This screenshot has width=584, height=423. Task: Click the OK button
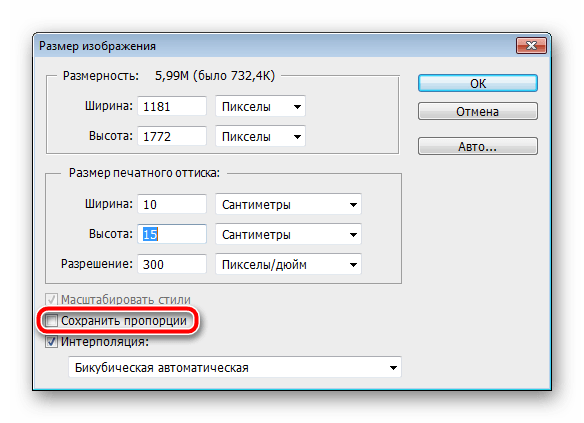pyautogui.click(x=477, y=83)
